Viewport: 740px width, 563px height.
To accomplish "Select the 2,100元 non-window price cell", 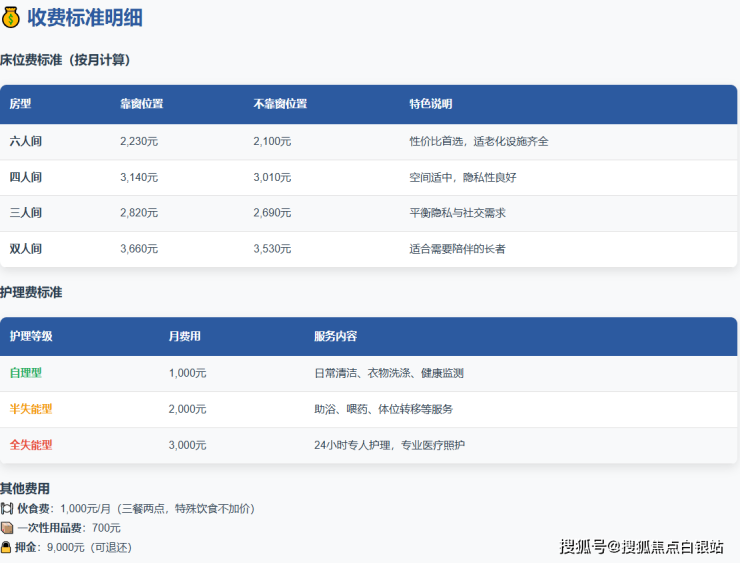I will 272,142.
